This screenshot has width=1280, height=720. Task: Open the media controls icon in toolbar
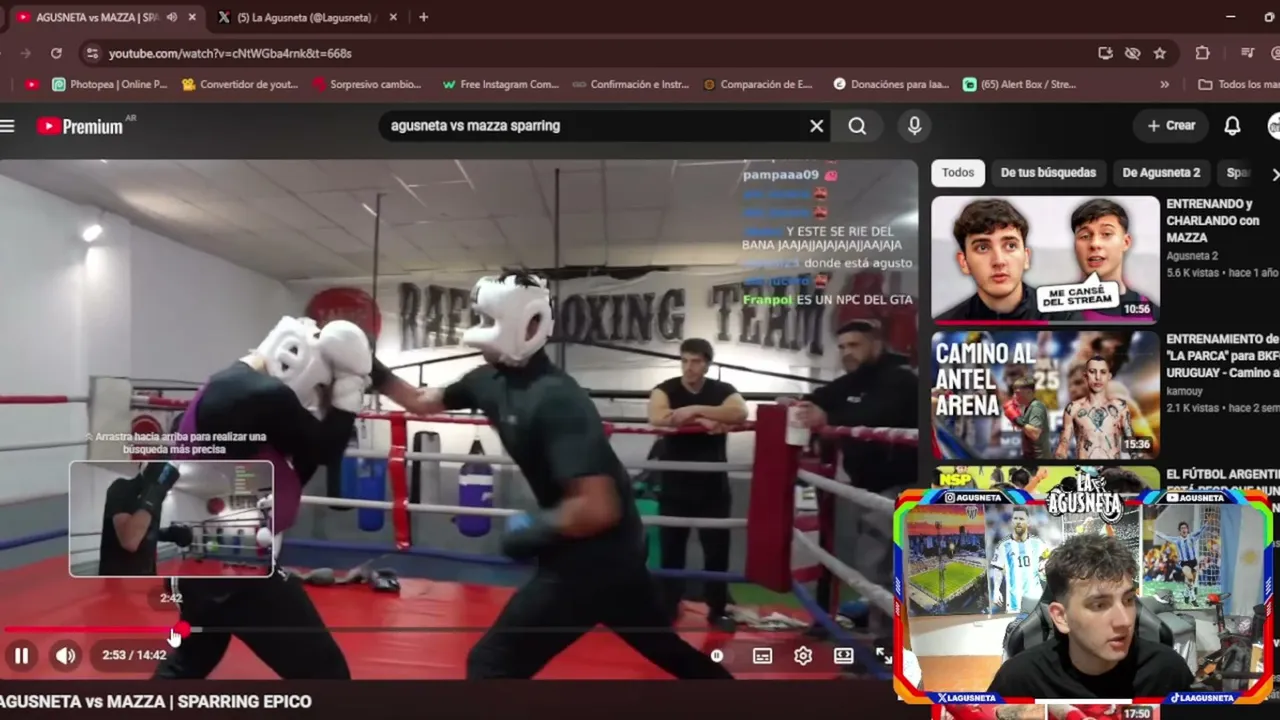(x=1247, y=53)
